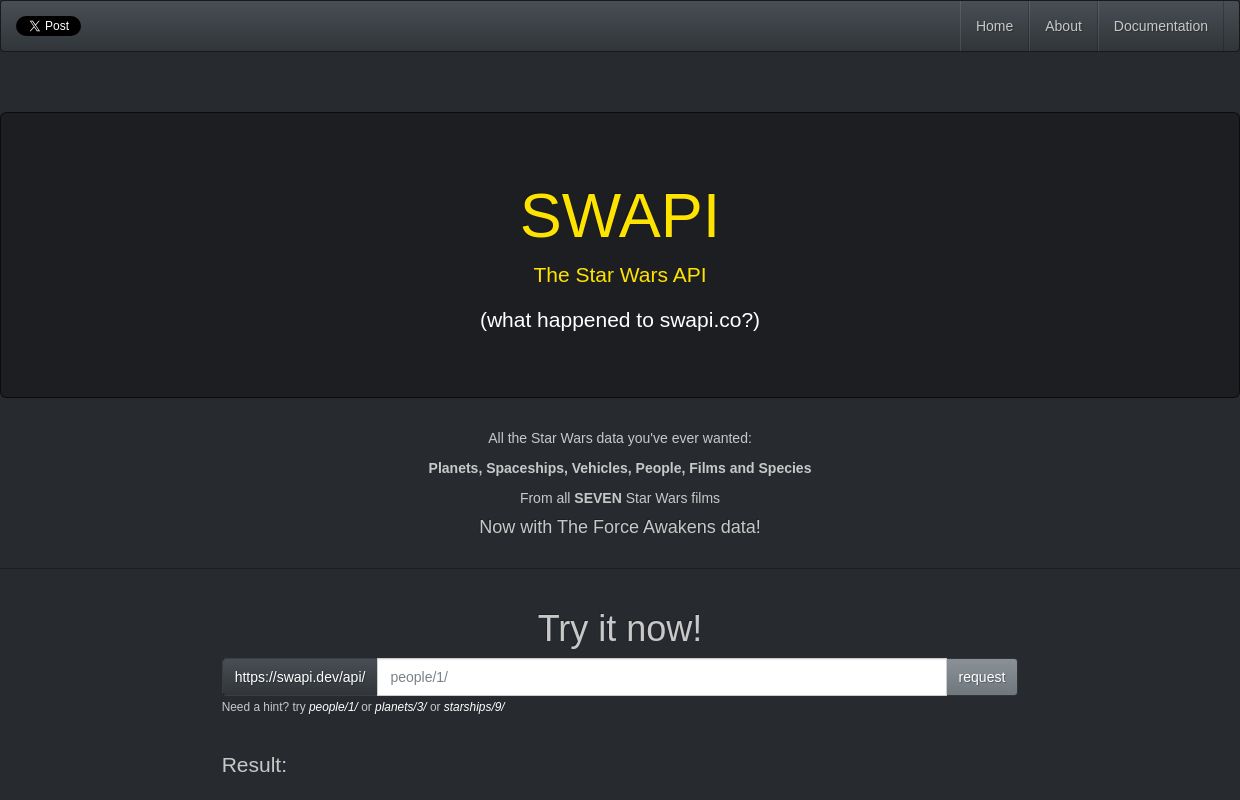
Task: Click 'From all SEVEN Star Wars films' text
Action: click(620, 498)
